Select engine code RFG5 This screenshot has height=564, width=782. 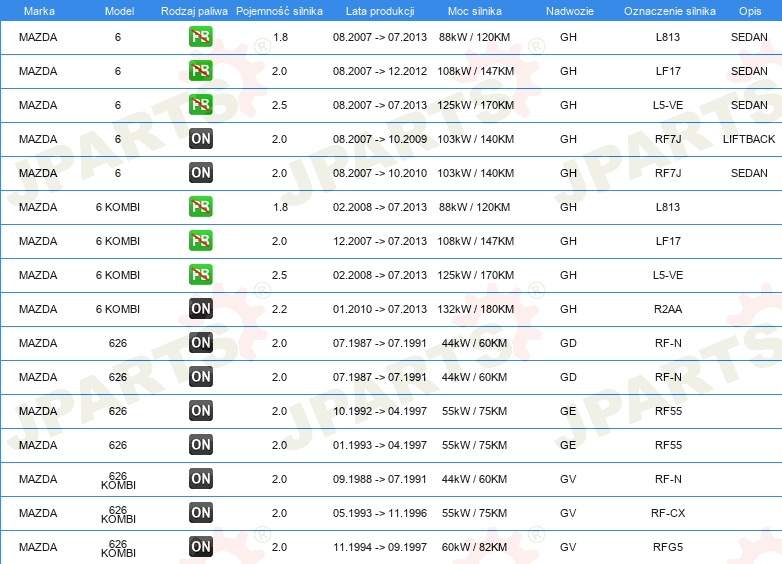(668, 547)
